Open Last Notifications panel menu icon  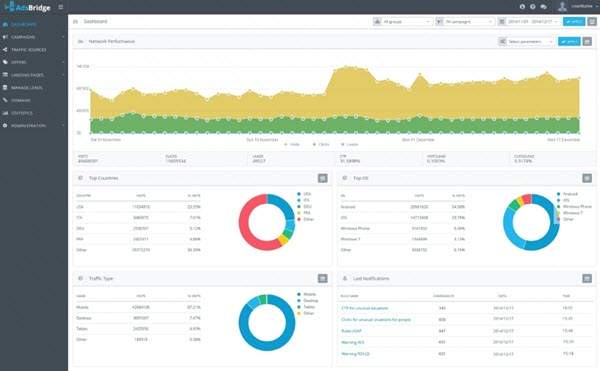[587, 278]
